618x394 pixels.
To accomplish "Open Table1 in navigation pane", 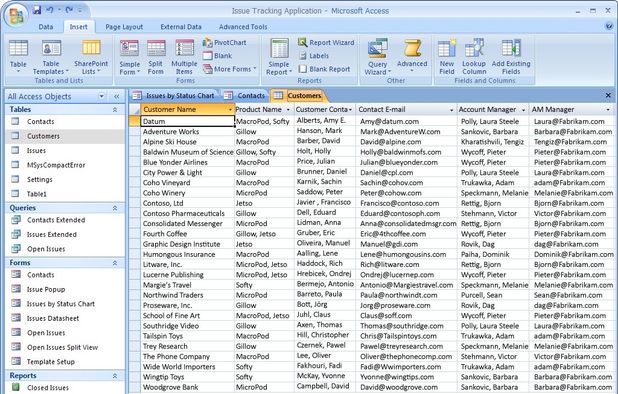I will point(36,194).
